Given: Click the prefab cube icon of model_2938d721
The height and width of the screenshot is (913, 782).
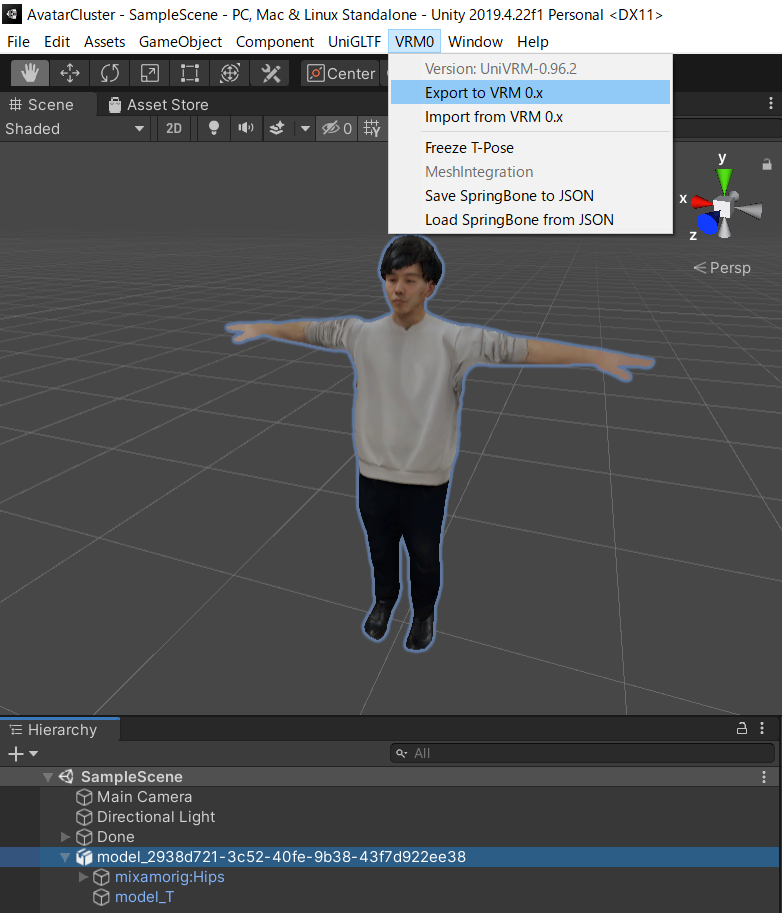Looking at the screenshot, I should click(x=84, y=857).
